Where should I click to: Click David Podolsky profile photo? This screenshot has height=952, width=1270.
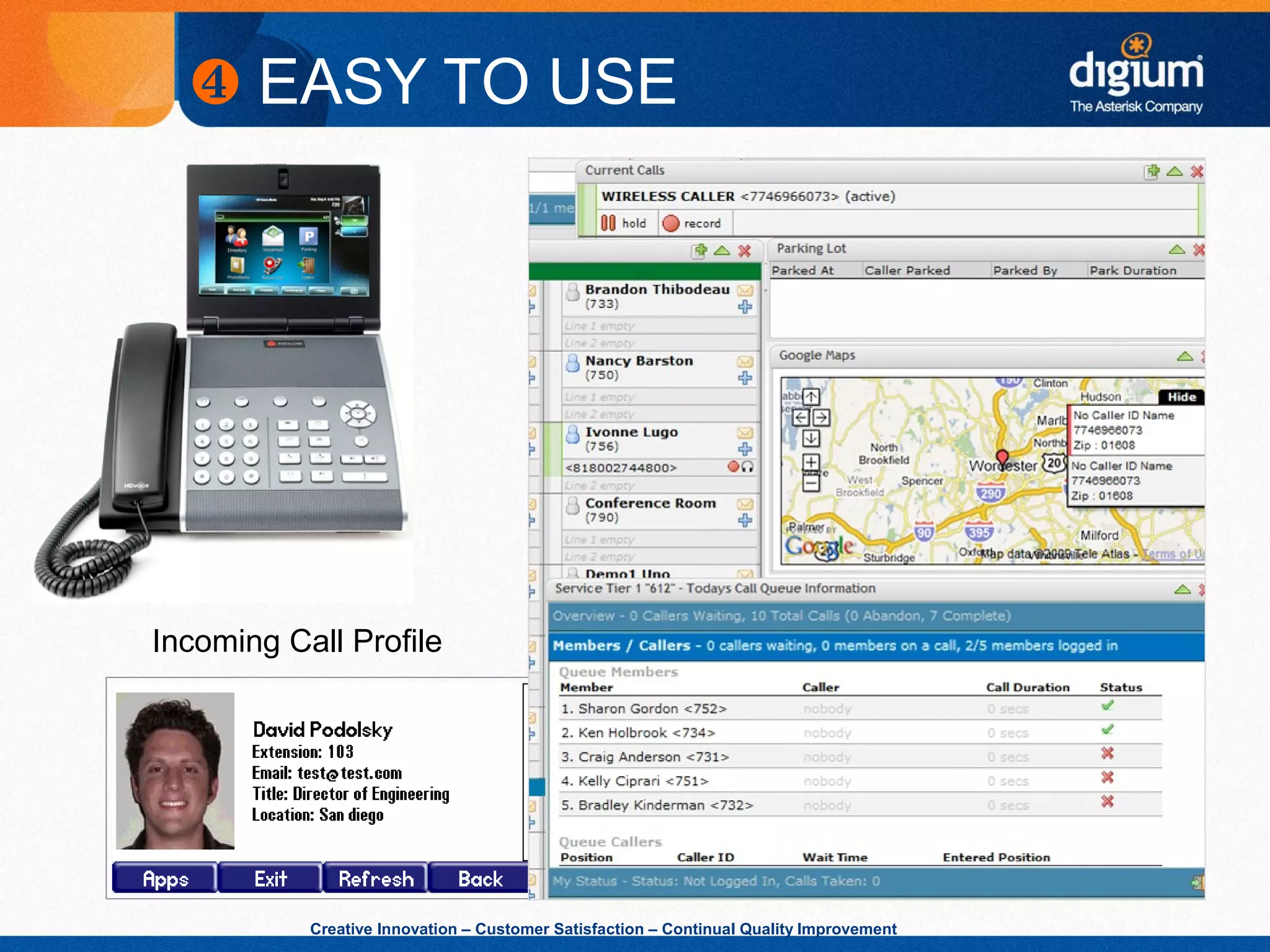pyautogui.click(x=175, y=770)
